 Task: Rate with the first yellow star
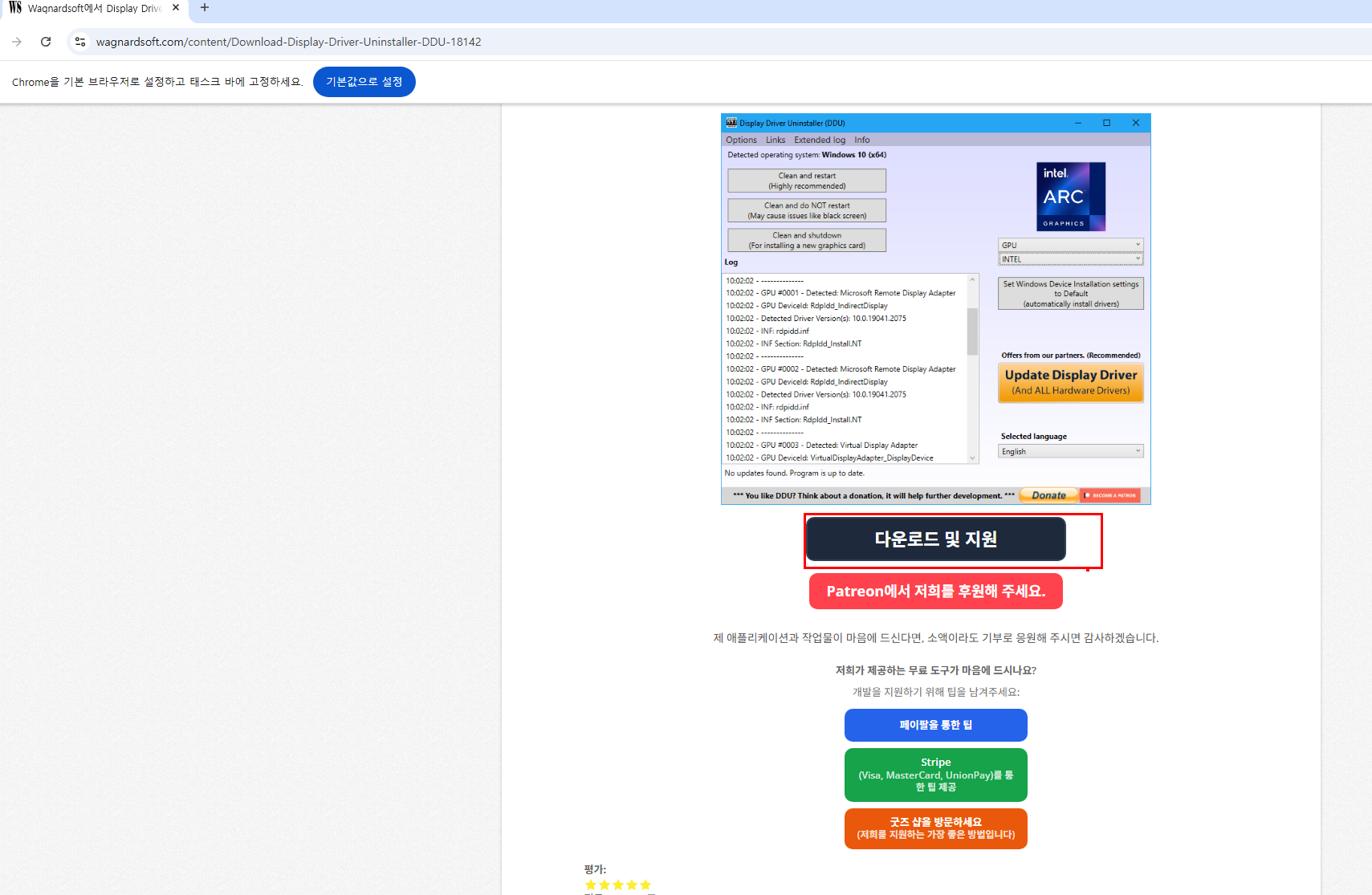(x=591, y=885)
